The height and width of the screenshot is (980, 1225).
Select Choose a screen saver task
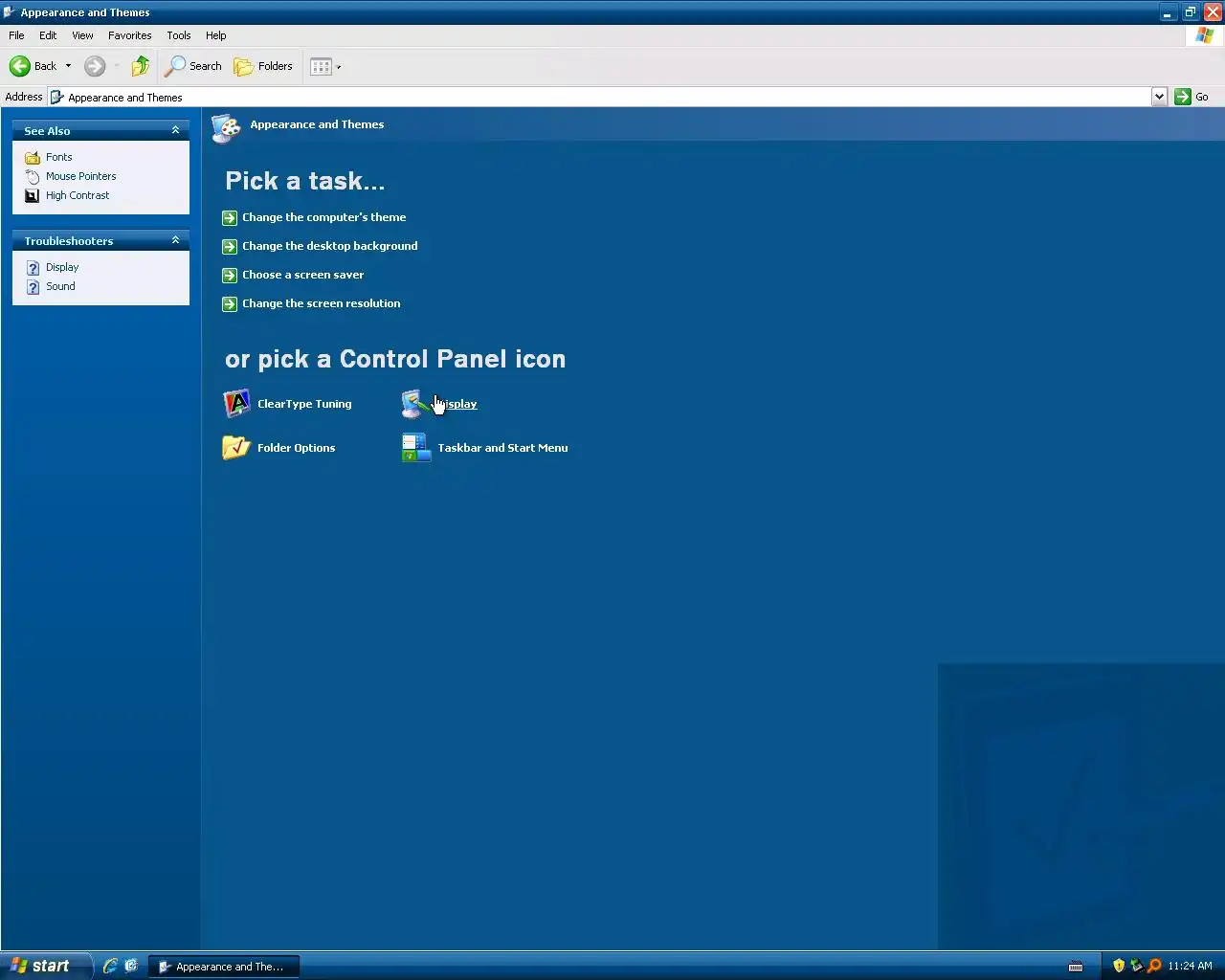302,275
